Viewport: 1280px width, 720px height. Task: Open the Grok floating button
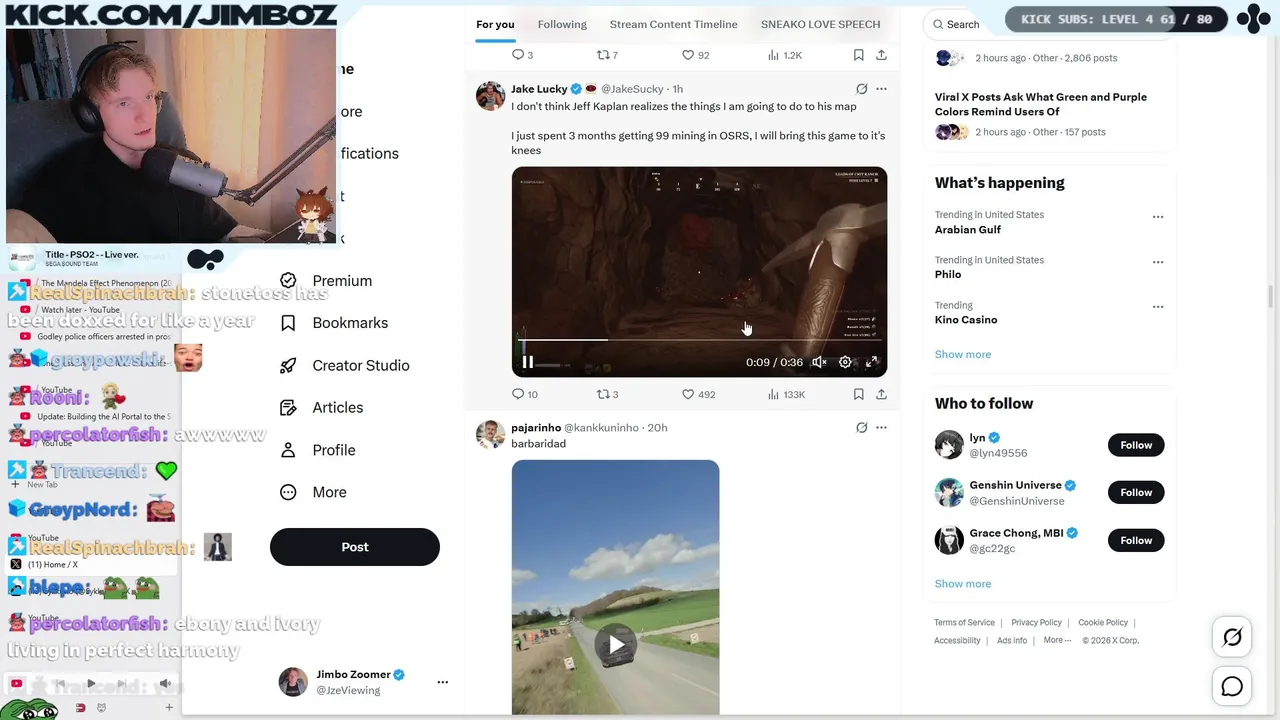click(x=1232, y=637)
